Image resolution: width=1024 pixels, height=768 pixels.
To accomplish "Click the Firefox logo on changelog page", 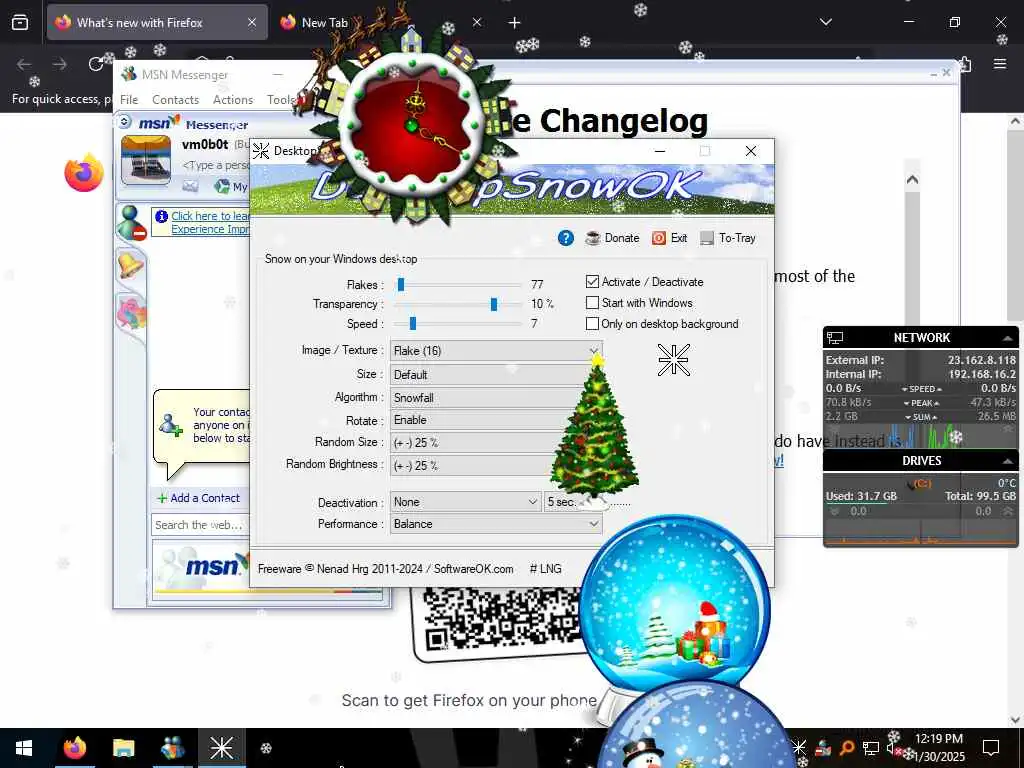I will click(84, 173).
